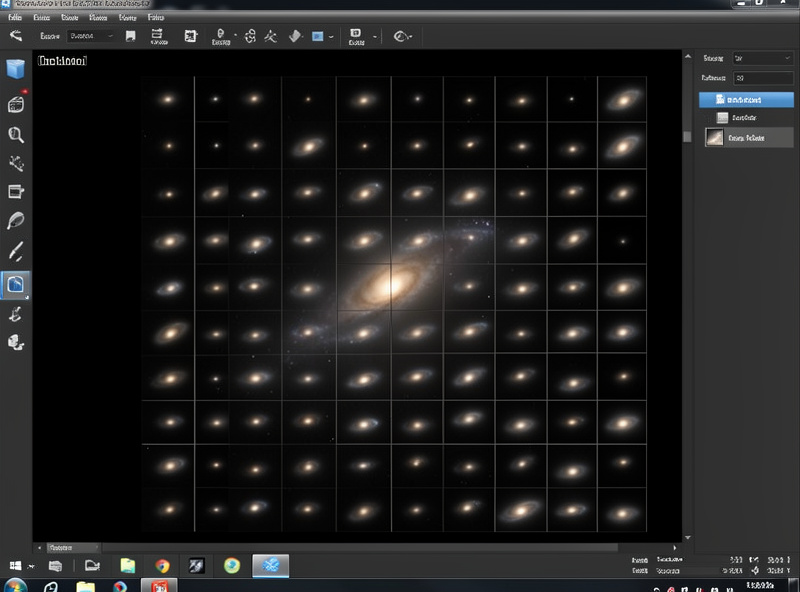Viewport: 800px width, 592px height.
Task: Expand the arrow next to the map pin icon
Action: [235, 36]
